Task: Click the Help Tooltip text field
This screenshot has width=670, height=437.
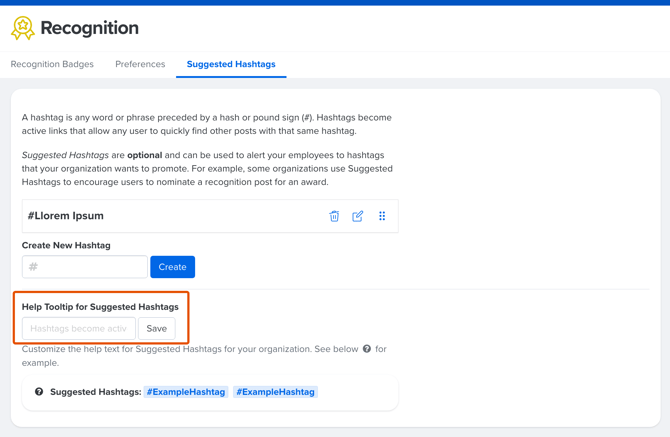Action: pos(79,328)
